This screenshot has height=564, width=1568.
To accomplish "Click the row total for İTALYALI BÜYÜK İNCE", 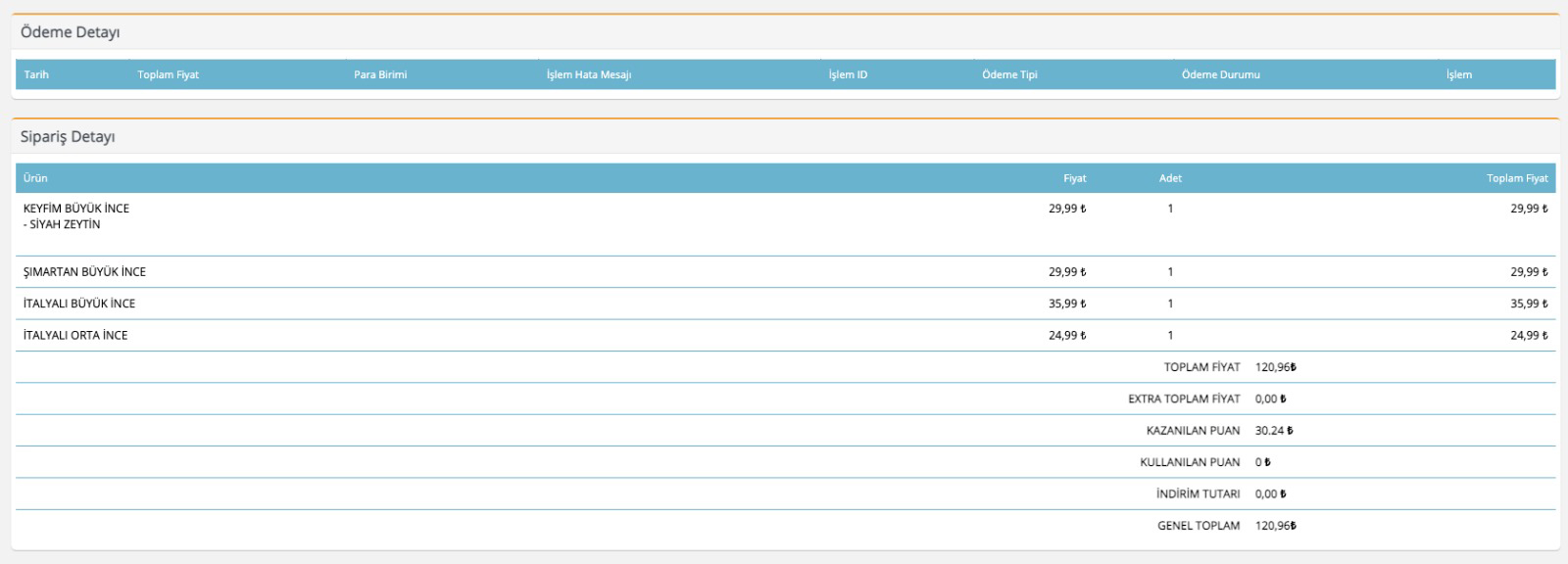I will pos(1529,304).
